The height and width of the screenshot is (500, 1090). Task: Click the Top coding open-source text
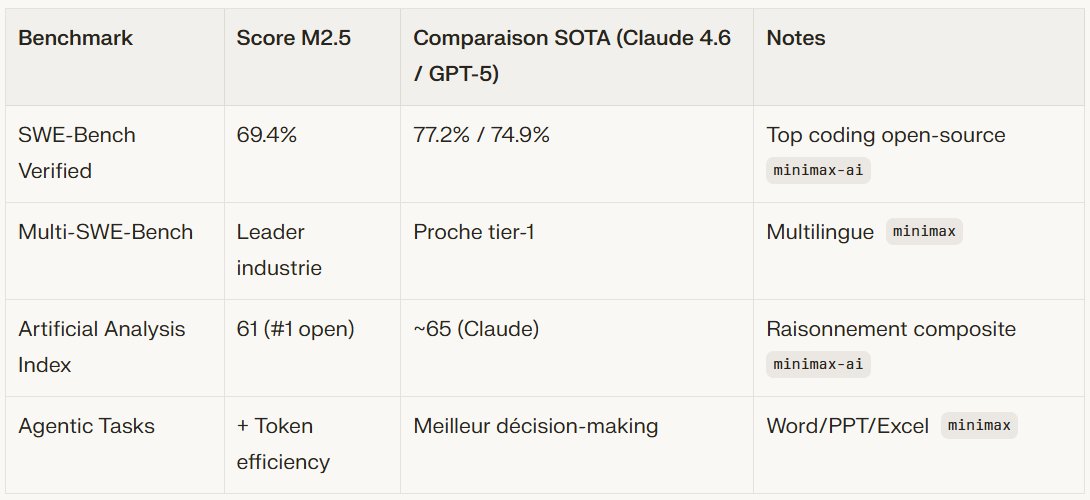pos(886,135)
